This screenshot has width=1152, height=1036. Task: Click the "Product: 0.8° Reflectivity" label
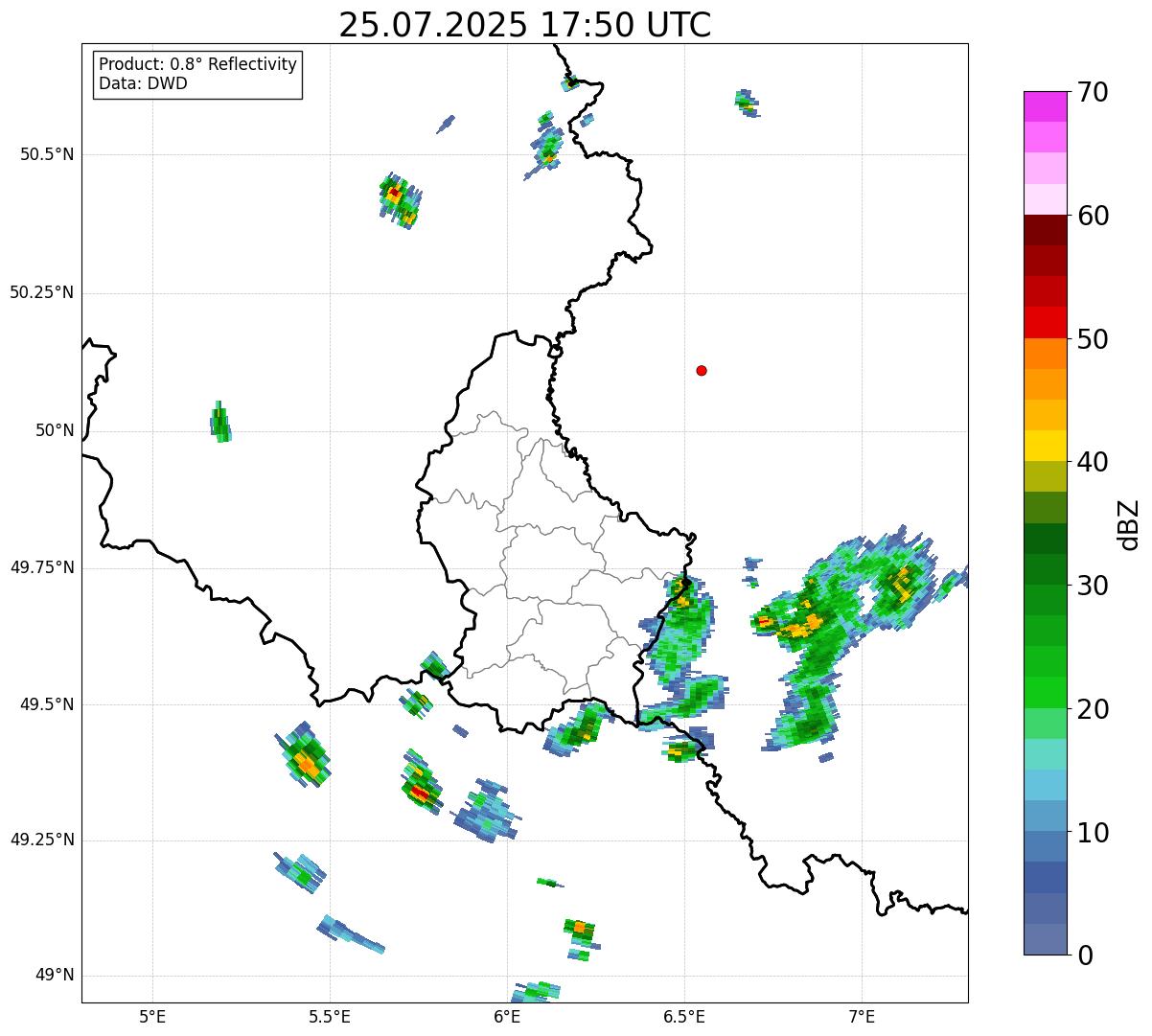click(197, 64)
